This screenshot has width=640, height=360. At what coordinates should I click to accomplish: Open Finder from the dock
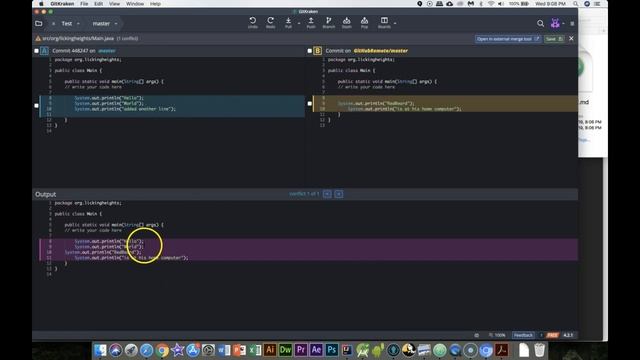(100, 350)
